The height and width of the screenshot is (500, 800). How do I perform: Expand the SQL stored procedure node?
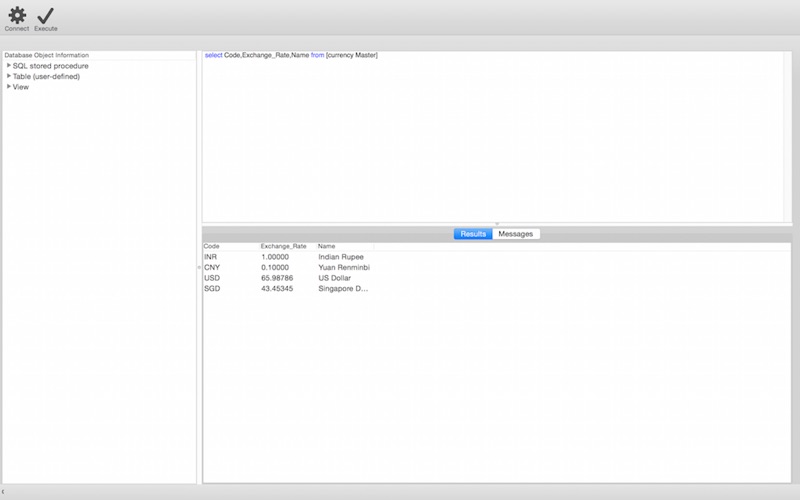[x=9, y=65]
